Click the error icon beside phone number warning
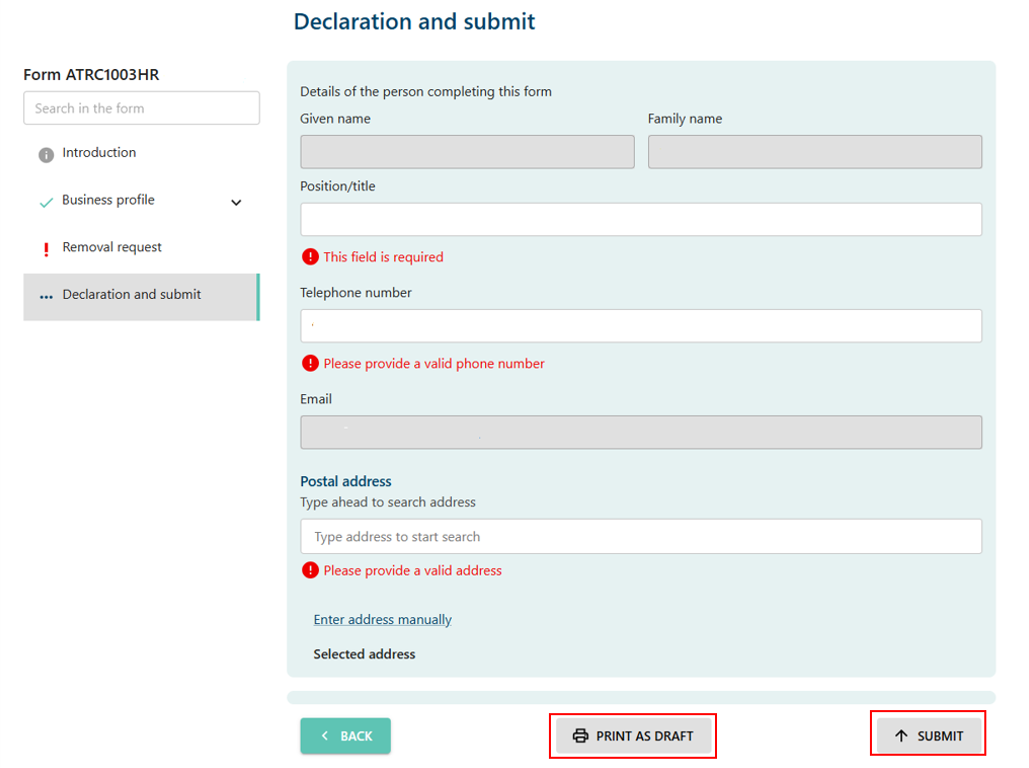Image resolution: width=1029 pixels, height=768 pixels. coord(309,363)
